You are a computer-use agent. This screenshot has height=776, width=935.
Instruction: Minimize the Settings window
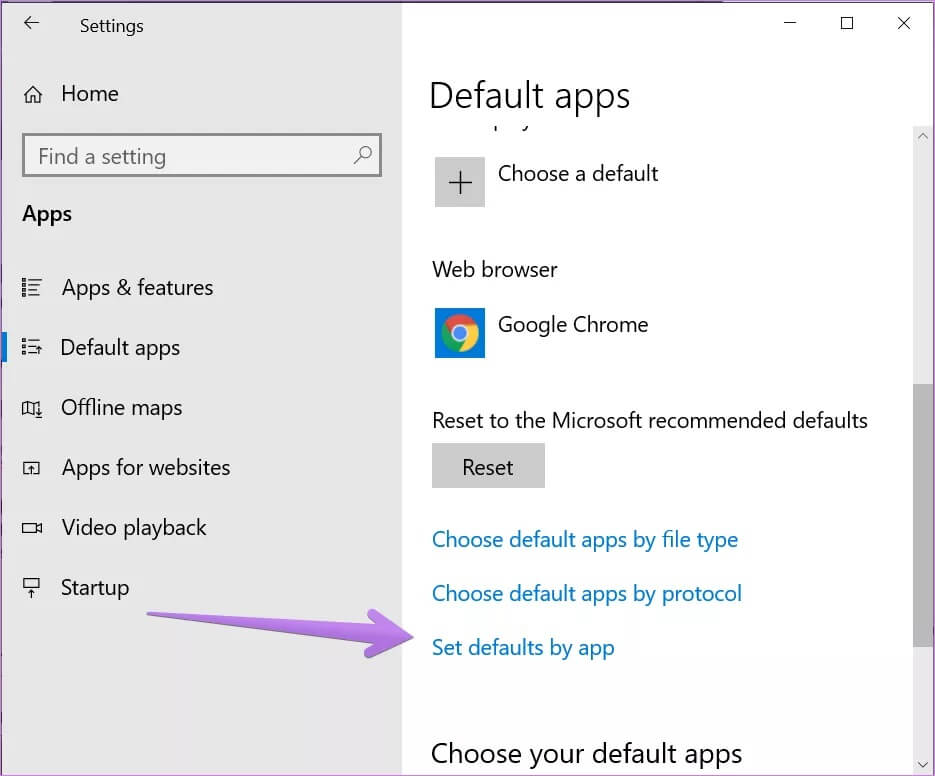(x=790, y=23)
